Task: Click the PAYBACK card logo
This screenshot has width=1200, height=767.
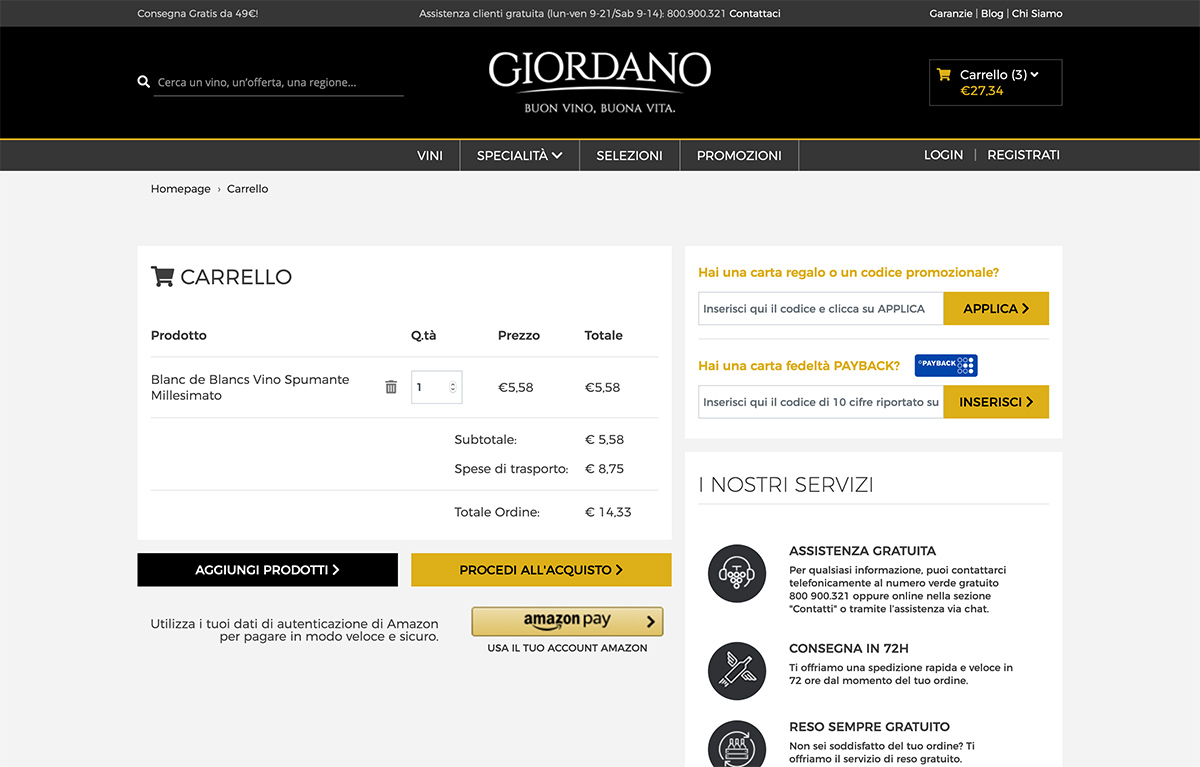Action: (x=946, y=366)
